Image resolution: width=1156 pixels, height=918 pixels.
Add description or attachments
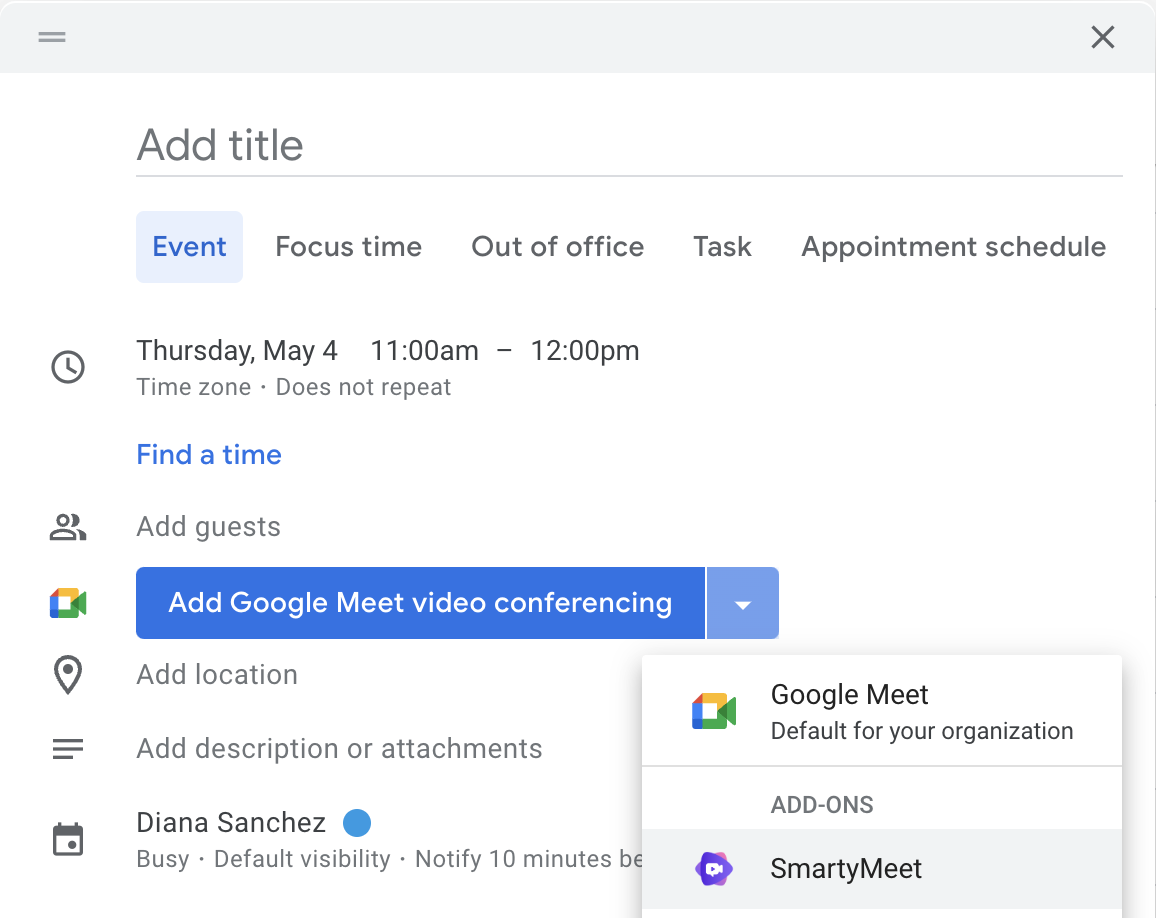coord(339,749)
